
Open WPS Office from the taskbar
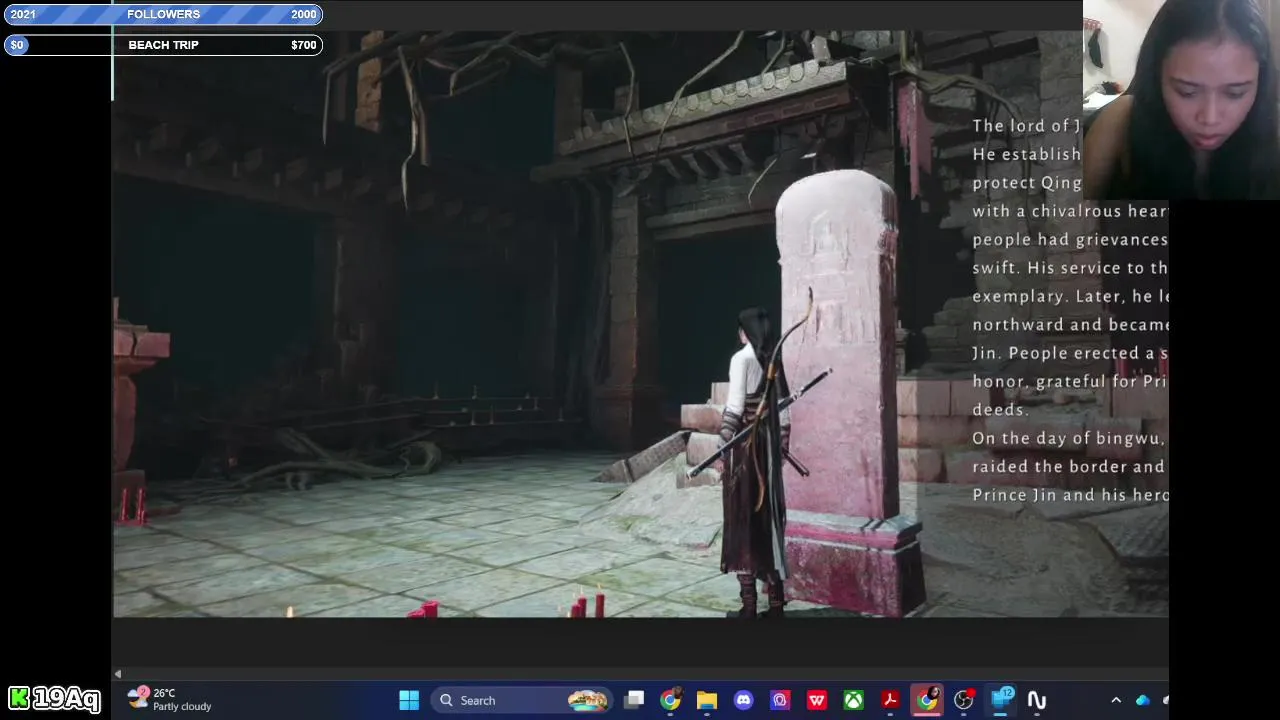(817, 700)
